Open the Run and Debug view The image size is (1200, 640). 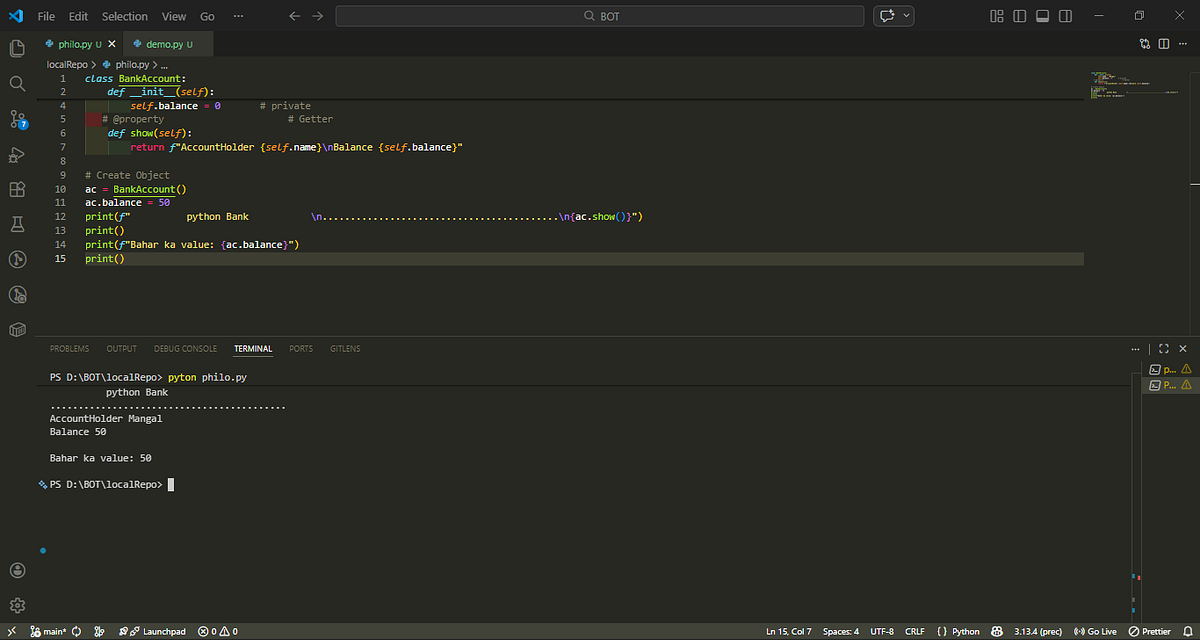[17, 154]
